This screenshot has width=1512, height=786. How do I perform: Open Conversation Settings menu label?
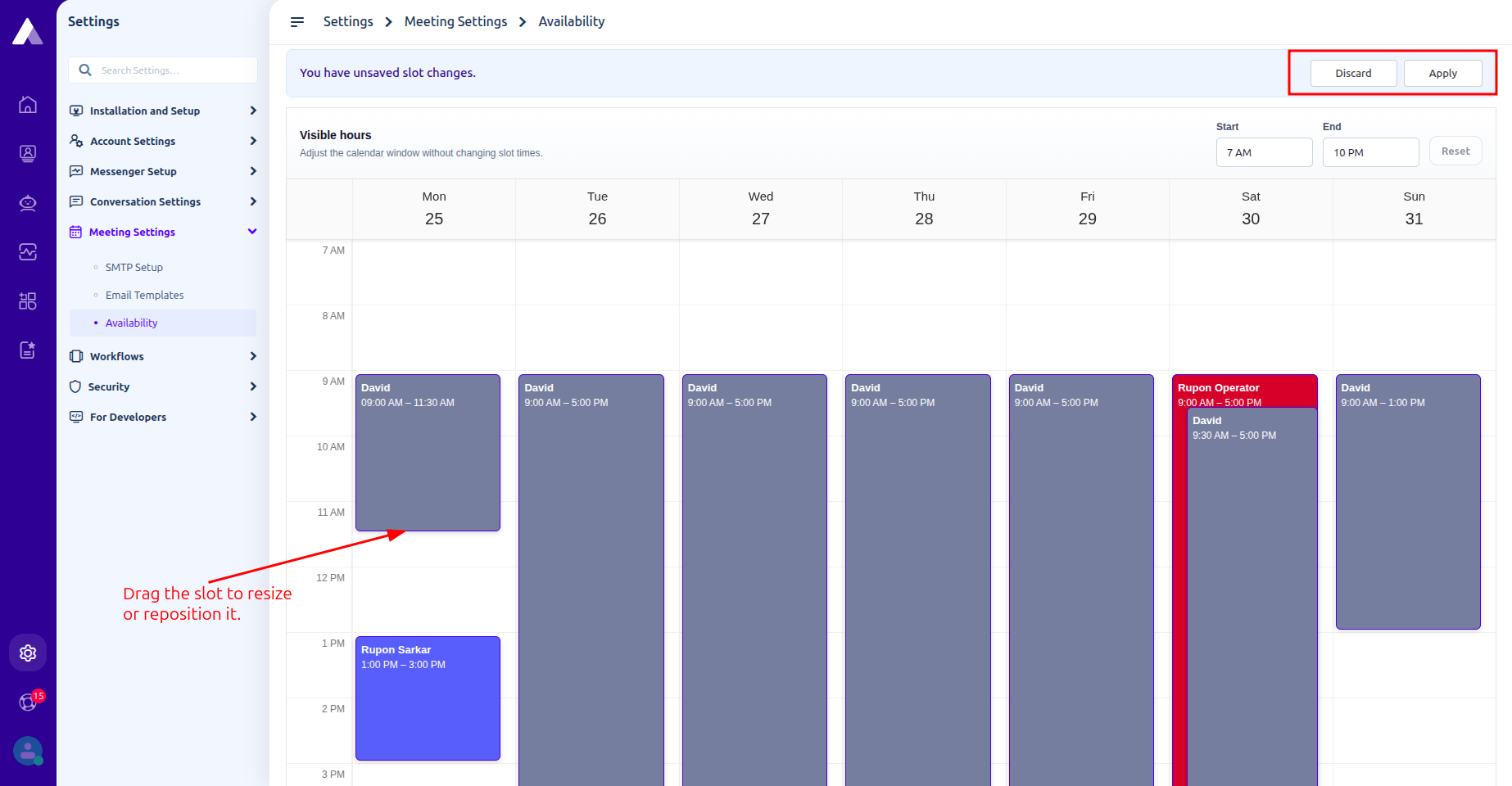click(x=145, y=201)
